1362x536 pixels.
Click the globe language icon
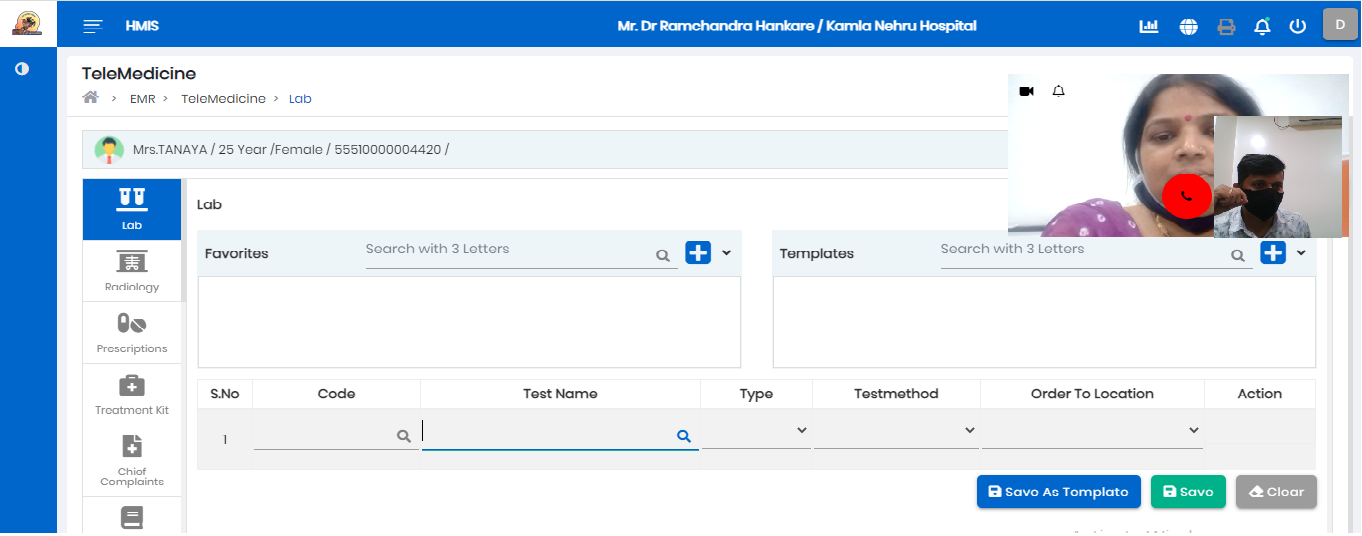coord(1188,27)
